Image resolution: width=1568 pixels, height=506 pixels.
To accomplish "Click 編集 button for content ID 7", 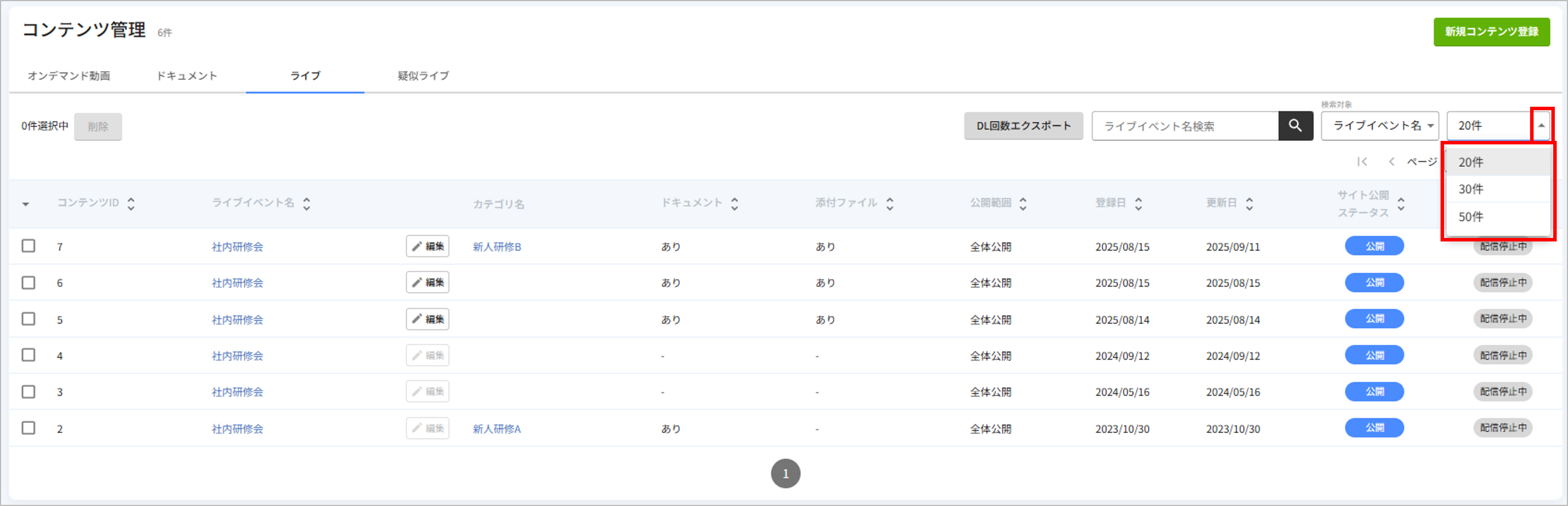I will (x=428, y=246).
